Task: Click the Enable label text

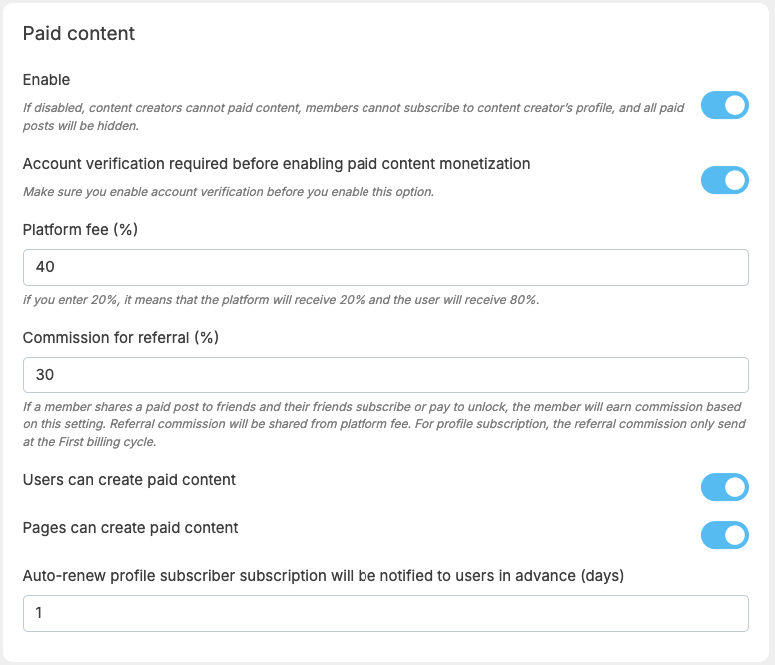Action: (x=46, y=80)
